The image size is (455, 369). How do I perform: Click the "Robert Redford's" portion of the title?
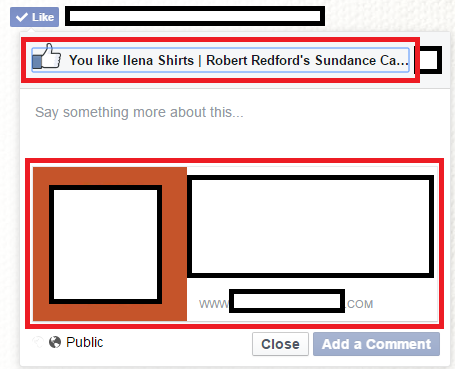pyautogui.click(x=258, y=60)
